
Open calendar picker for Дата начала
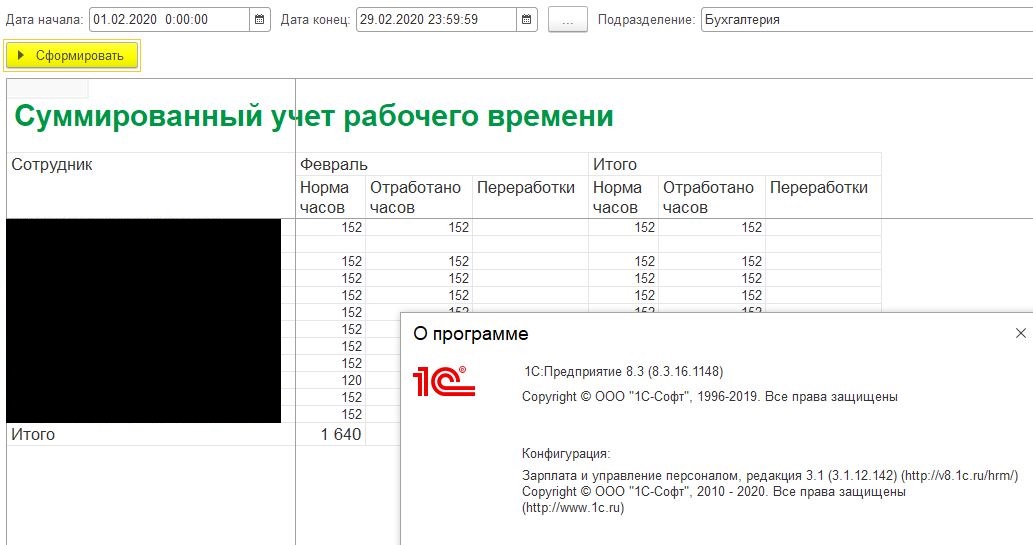pyautogui.click(x=260, y=20)
